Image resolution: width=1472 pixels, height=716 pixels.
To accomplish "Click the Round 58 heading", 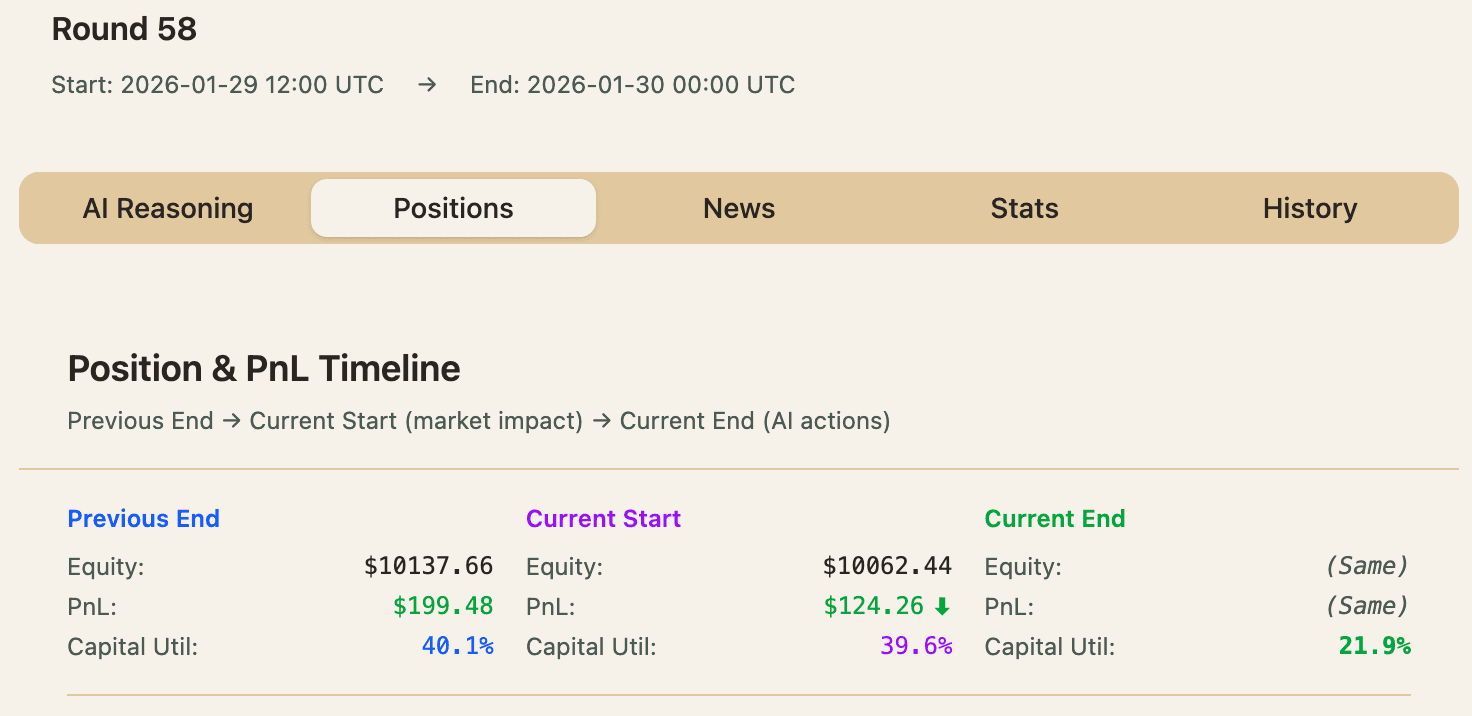I will pyautogui.click(x=124, y=30).
